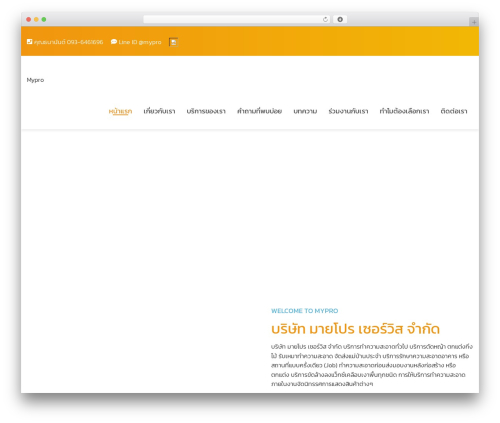This screenshot has height=423, width=500.
Task: Open the เกี่ยวกับเรา menu item
Action: (x=159, y=111)
